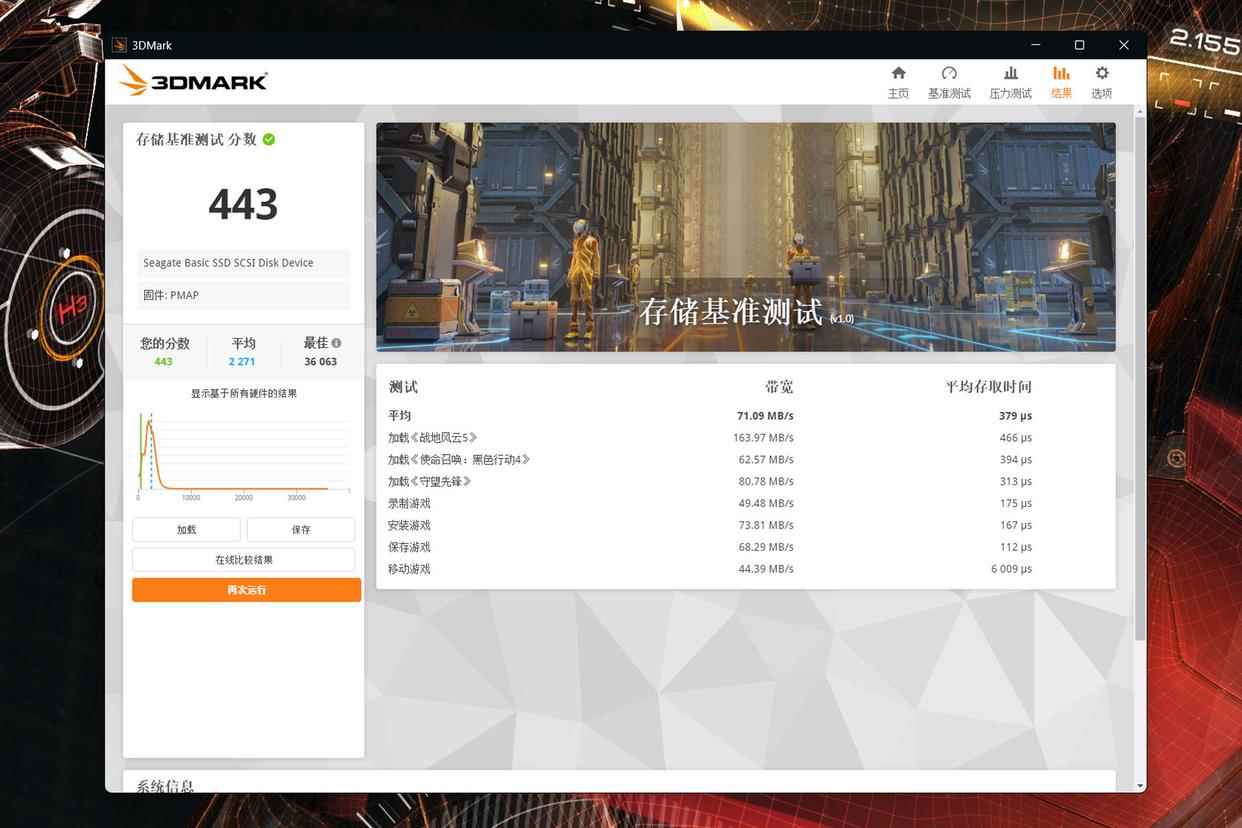This screenshot has width=1242, height=828.
Task: Click the 安装游戏 test row label
Action: click(x=409, y=525)
